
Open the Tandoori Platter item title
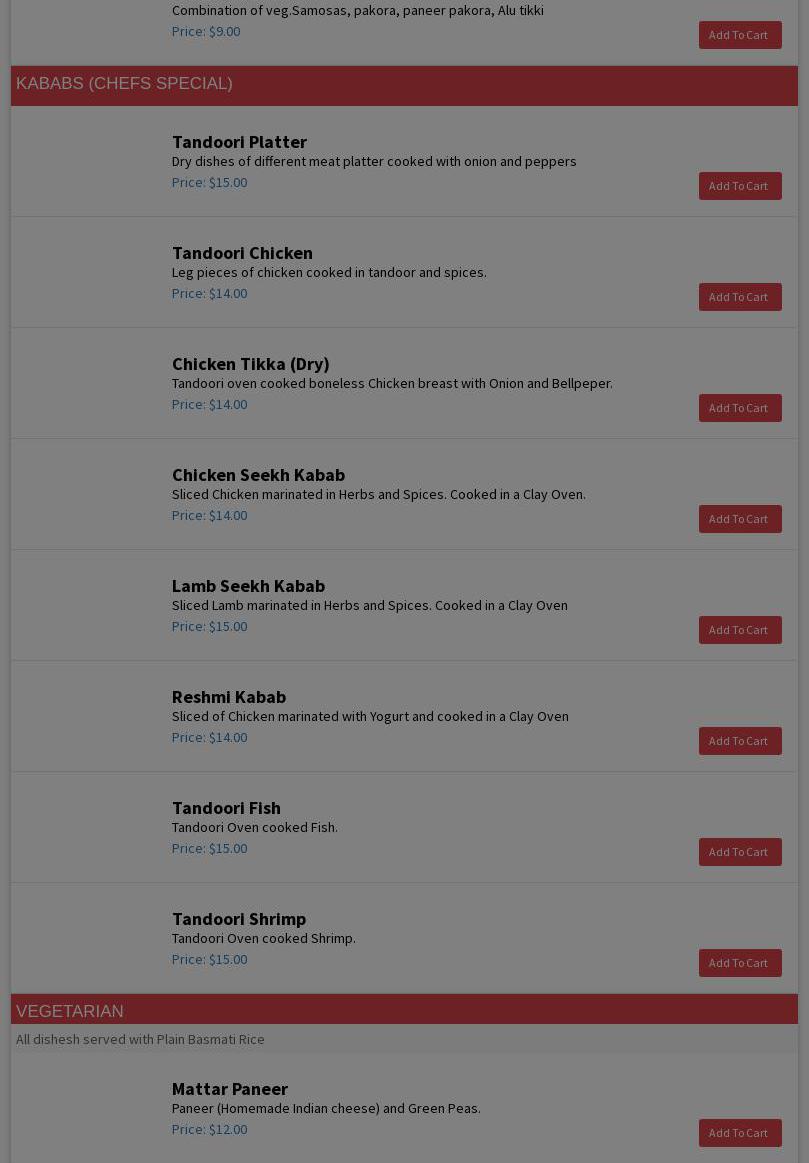click(239, 142)
